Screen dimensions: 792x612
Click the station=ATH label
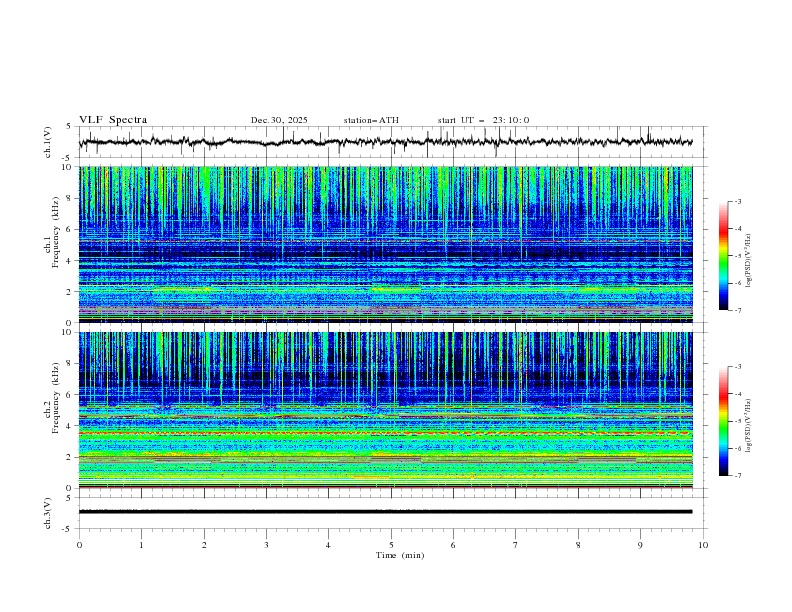point(371,120)
